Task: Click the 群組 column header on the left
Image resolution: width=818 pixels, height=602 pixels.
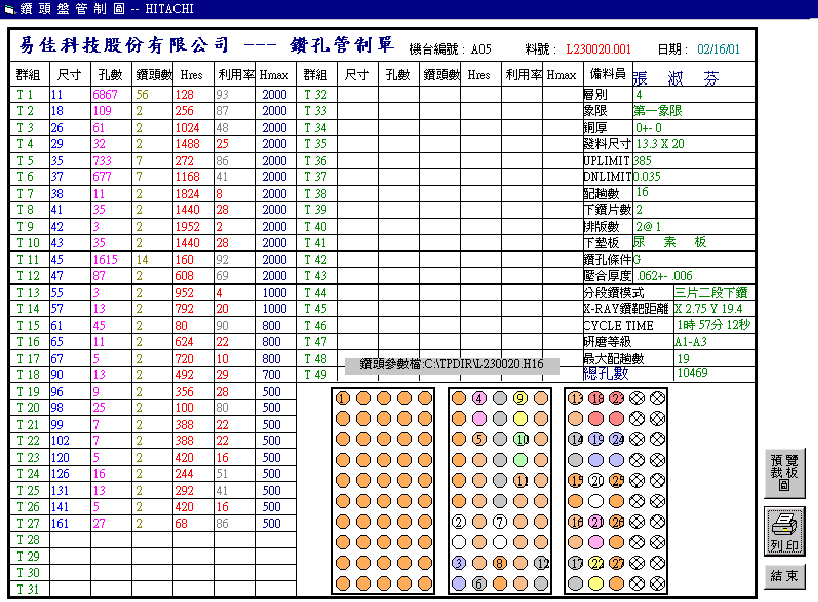Action: coord(28,75)
